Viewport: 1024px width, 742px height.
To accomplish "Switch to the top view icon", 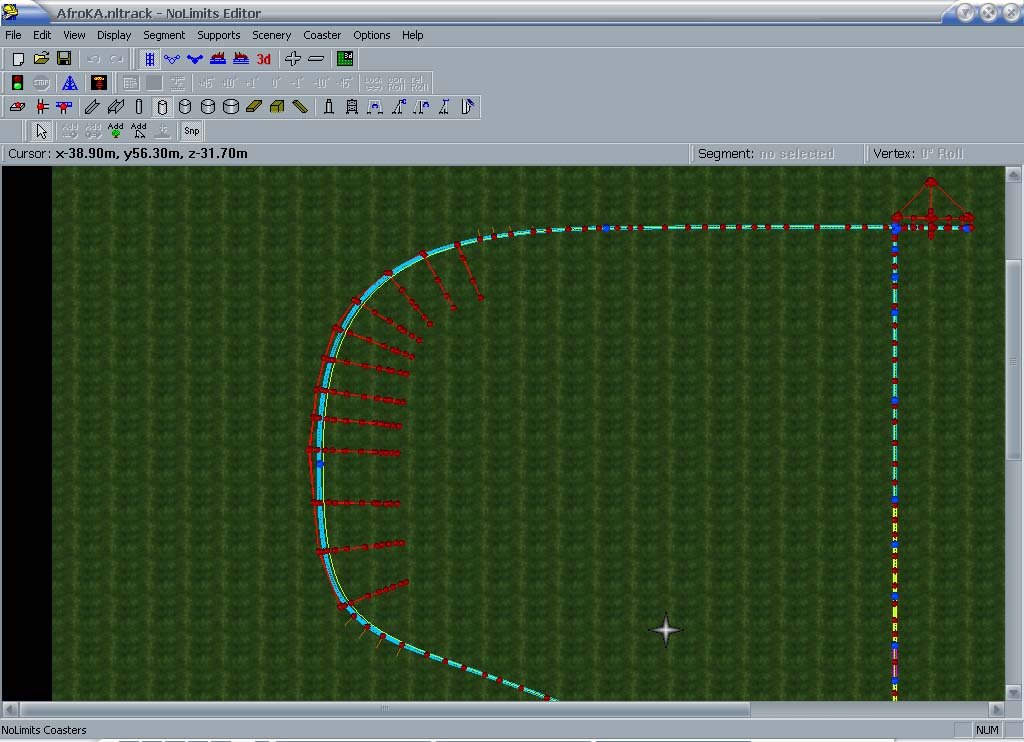I will (x=150, y=59).
